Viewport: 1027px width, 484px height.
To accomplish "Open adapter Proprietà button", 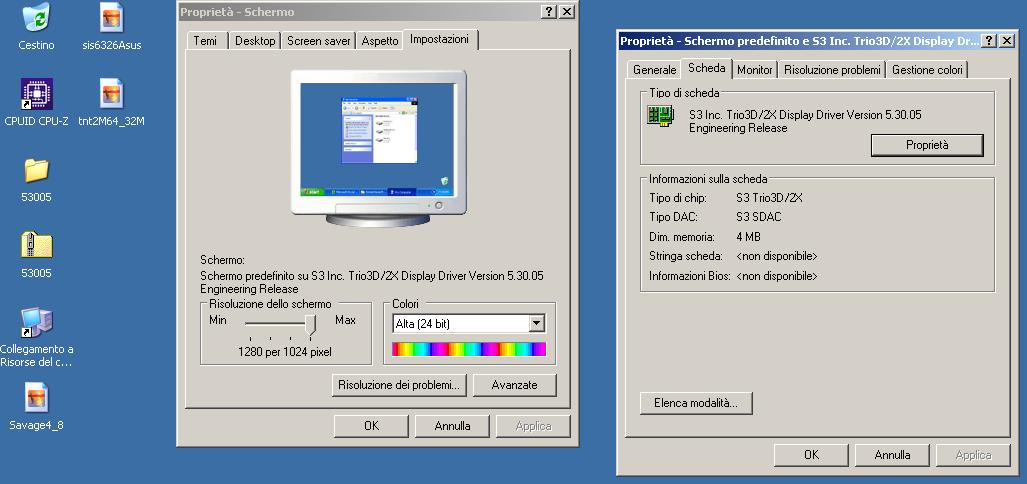I will tap(927, 145).
